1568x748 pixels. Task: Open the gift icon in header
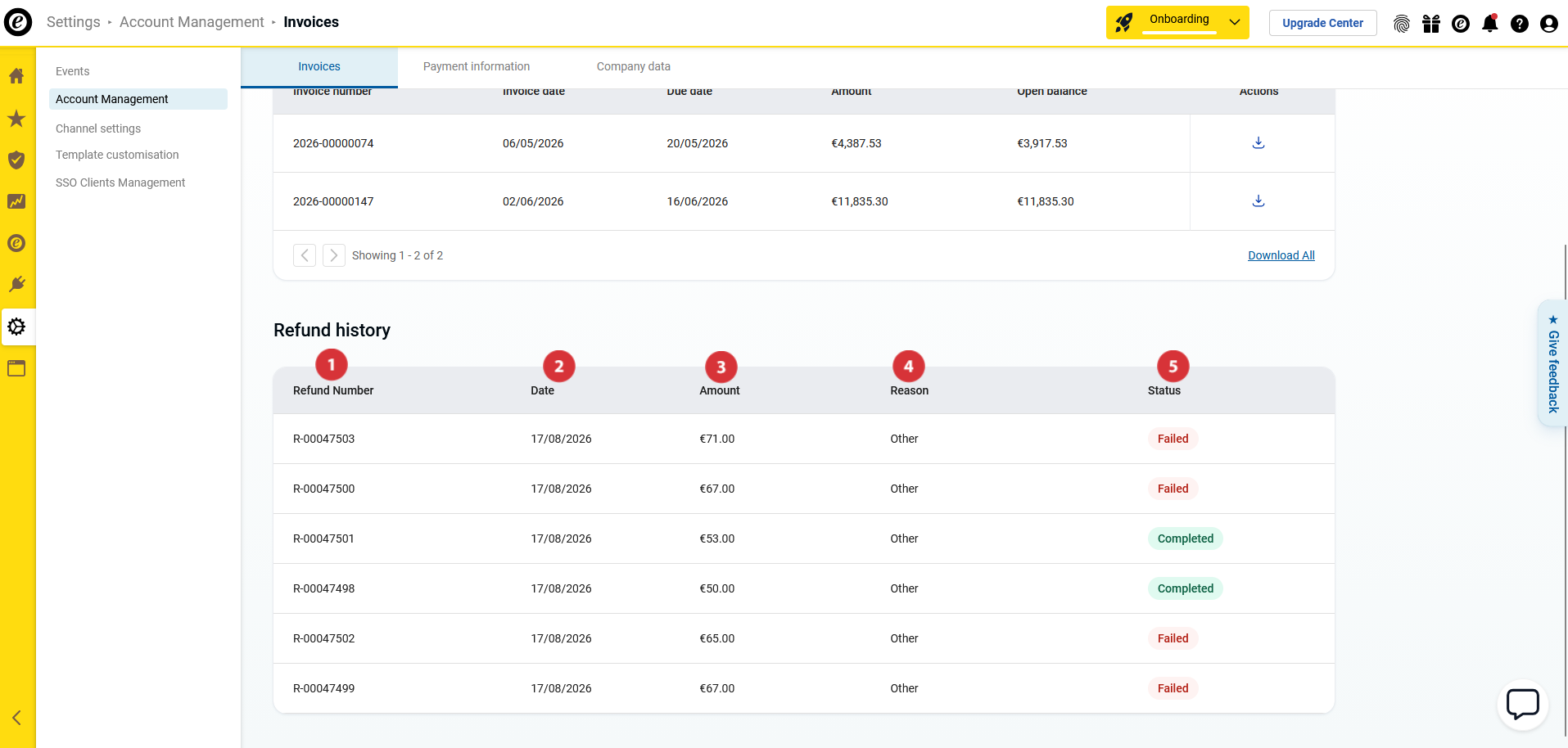click(1431, 24)
